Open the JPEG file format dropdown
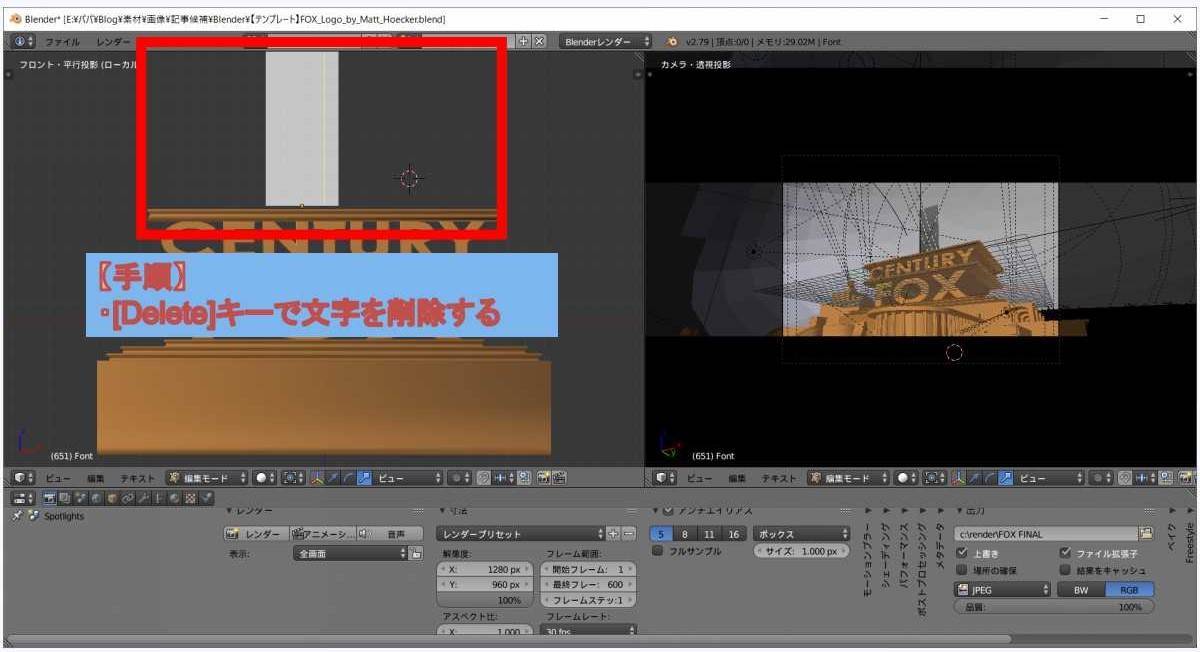Viewport: 1200px width, 652px height. click(1003, 590)
